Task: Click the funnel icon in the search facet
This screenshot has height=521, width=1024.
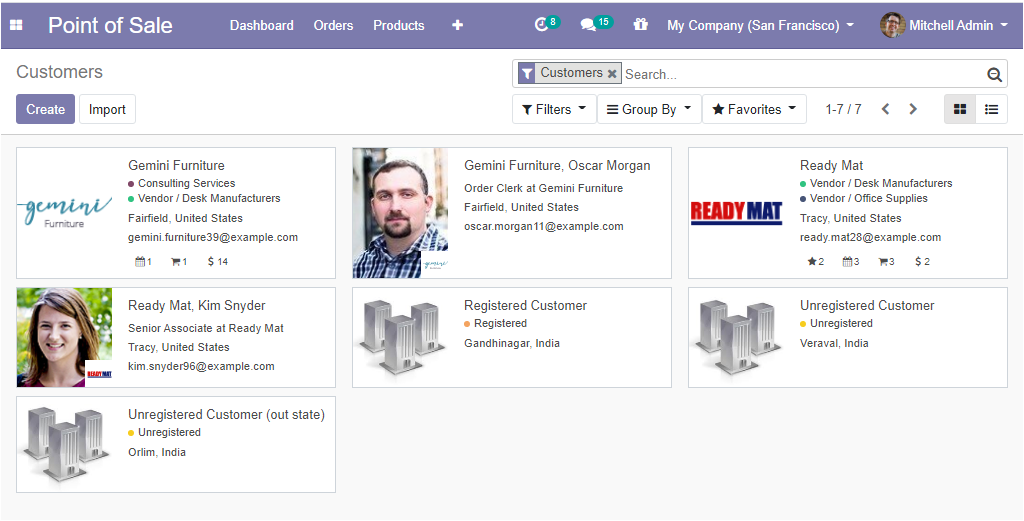Action: click(527, 73)
